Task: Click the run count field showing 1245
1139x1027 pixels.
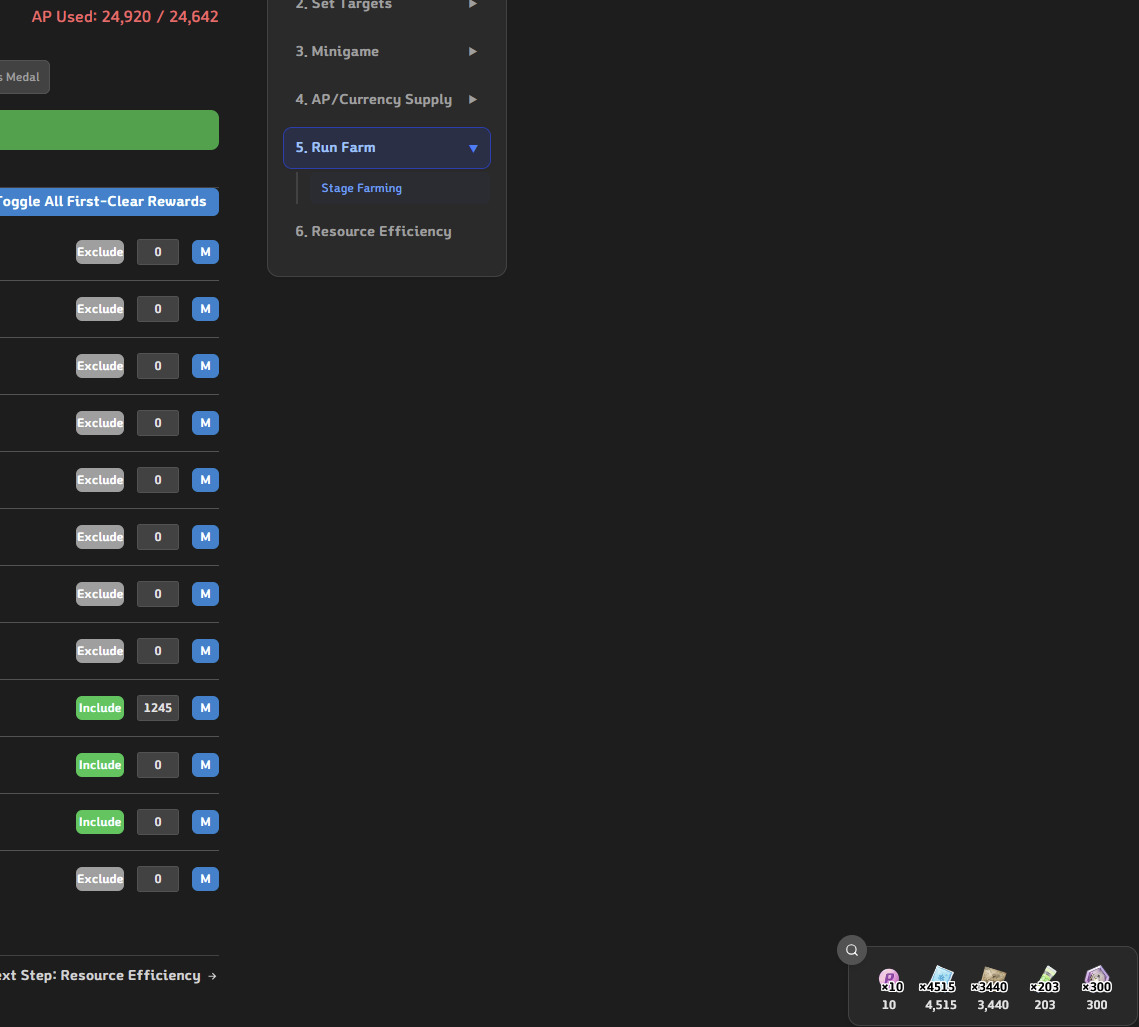Action: [x=158, y=708]
